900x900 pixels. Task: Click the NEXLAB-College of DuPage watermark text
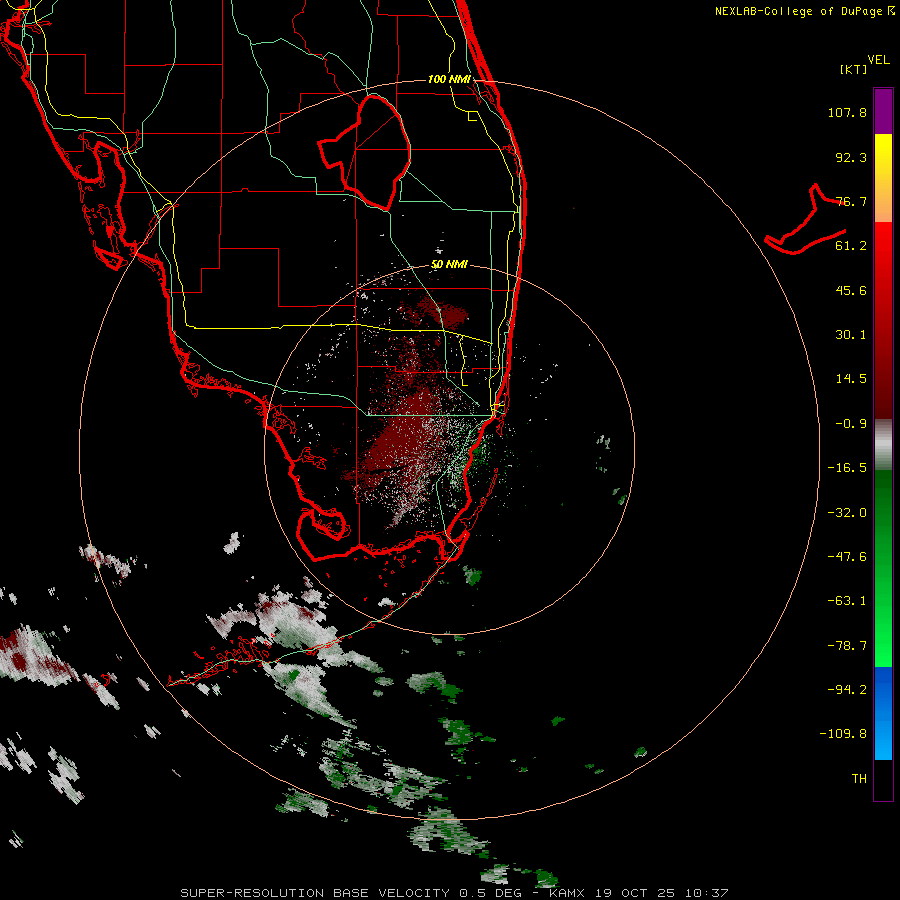(x=804, y=11)
